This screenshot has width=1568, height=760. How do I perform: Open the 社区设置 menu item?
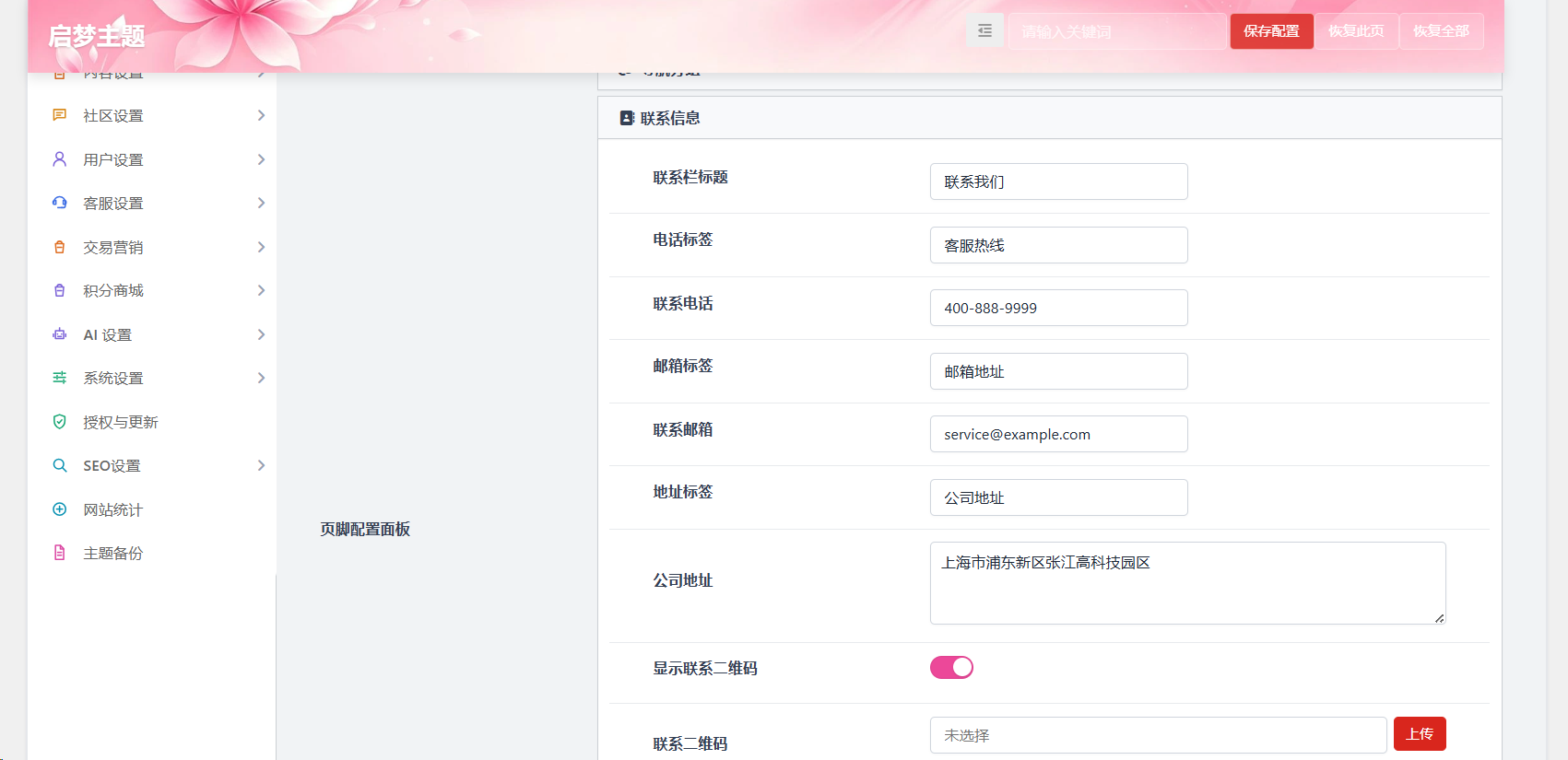(152, 115)
